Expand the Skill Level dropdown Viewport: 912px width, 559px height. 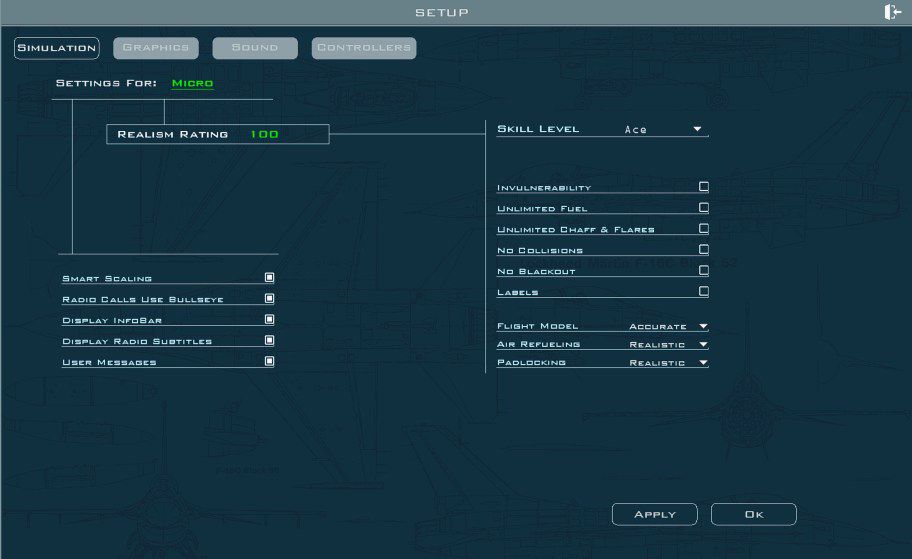coord(697,129)
